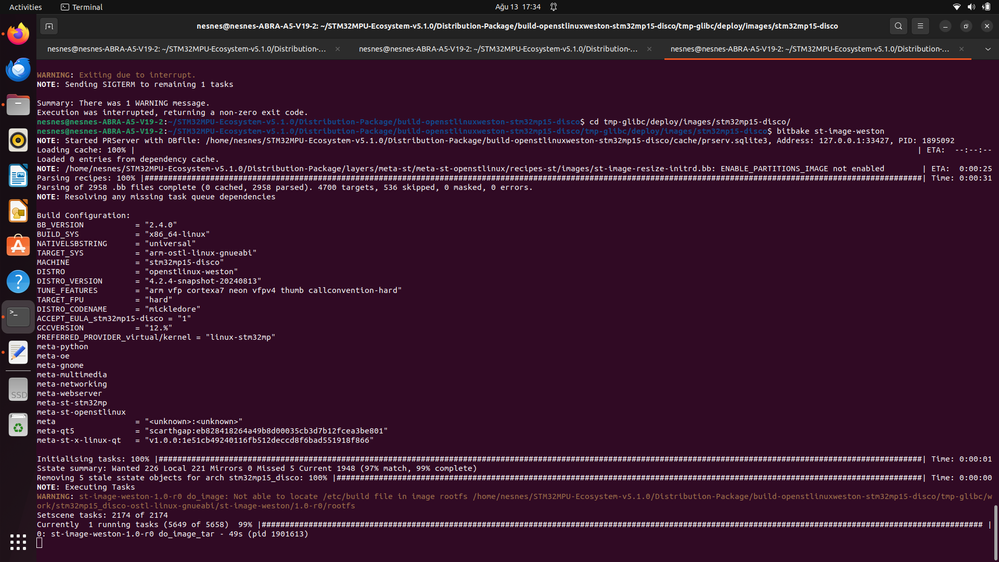Click the BB_VERSION '2.4.0' value
Viewport: 999px width, 562px height.
161,225
